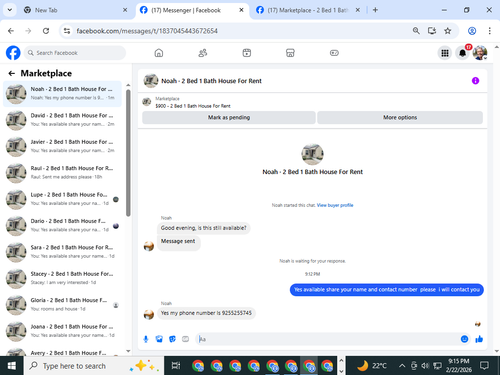Open the Lupe conversation
500x375 pixels.
tap(62, 199)
